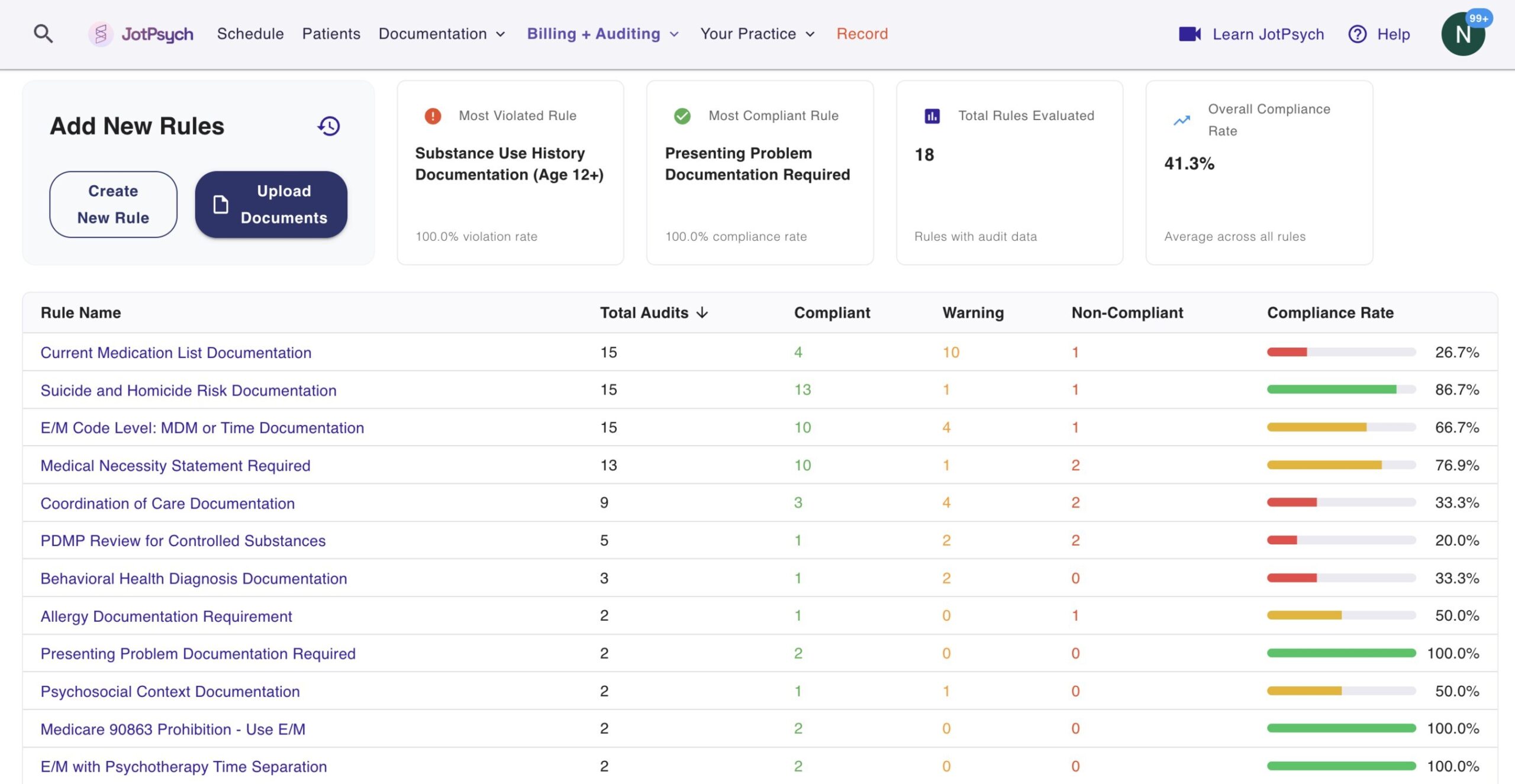Select the bar chart icon on Total Rules Evaluated

pyautogui.click(x=931, y=116)
